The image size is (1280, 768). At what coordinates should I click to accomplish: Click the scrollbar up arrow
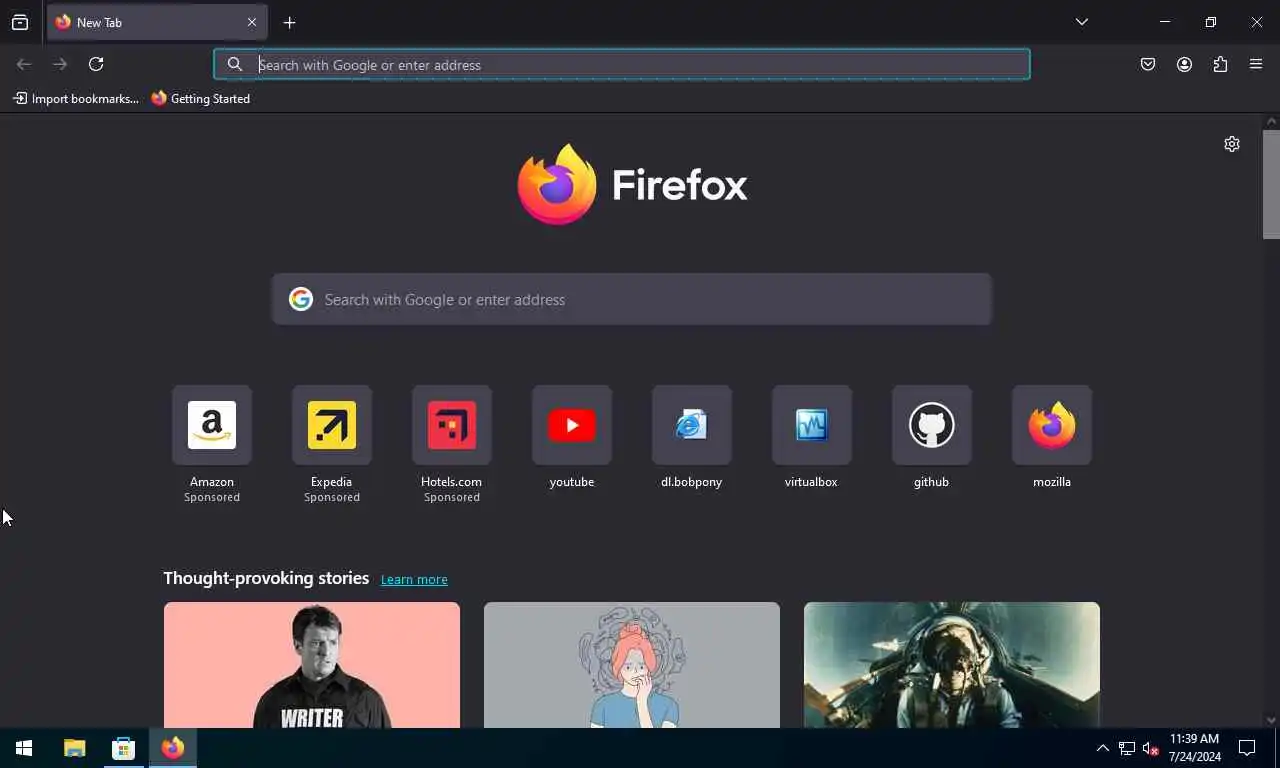click(x=1271, y=121)
